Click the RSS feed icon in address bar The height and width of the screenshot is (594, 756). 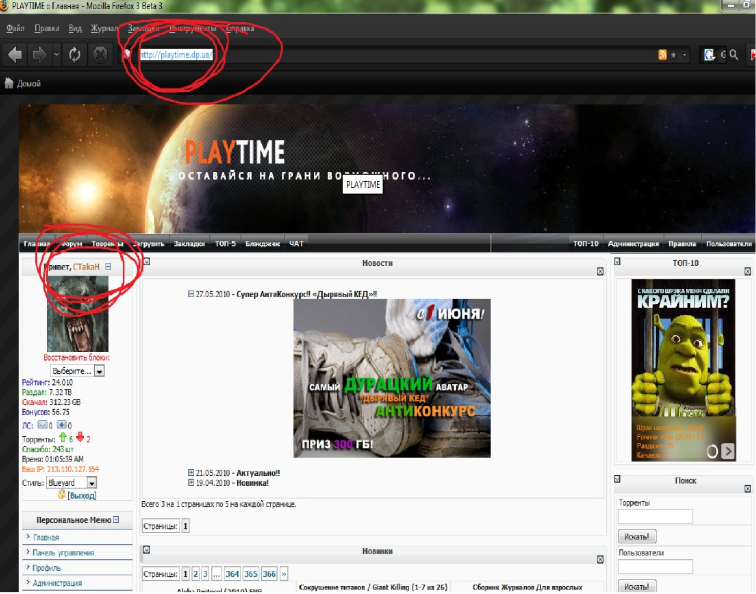coord(662,55)
